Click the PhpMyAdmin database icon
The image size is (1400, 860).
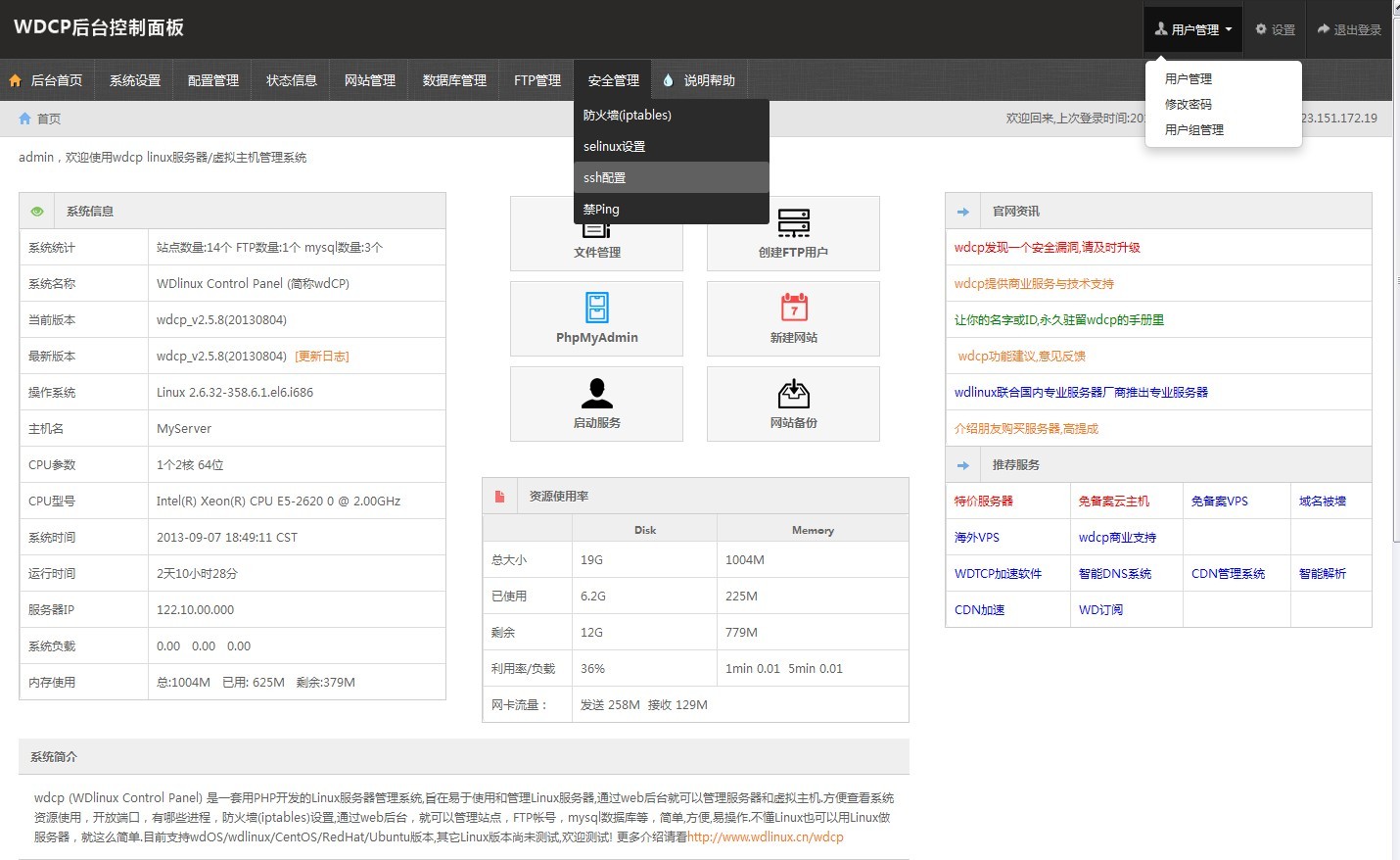(x=596, y=308)
